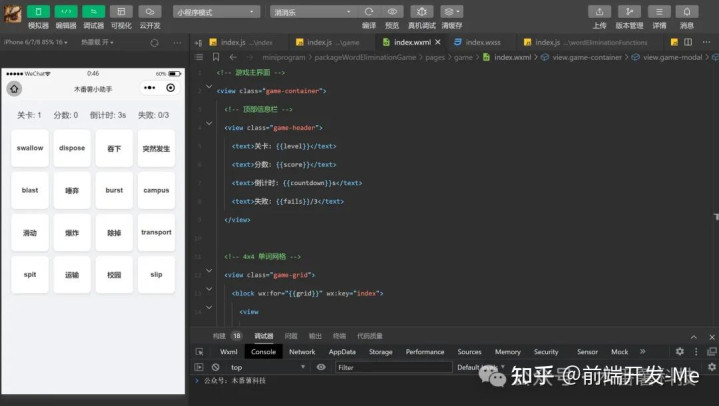Open 版本管理 version management
719x406 pixels.
[x=629, y=11]
